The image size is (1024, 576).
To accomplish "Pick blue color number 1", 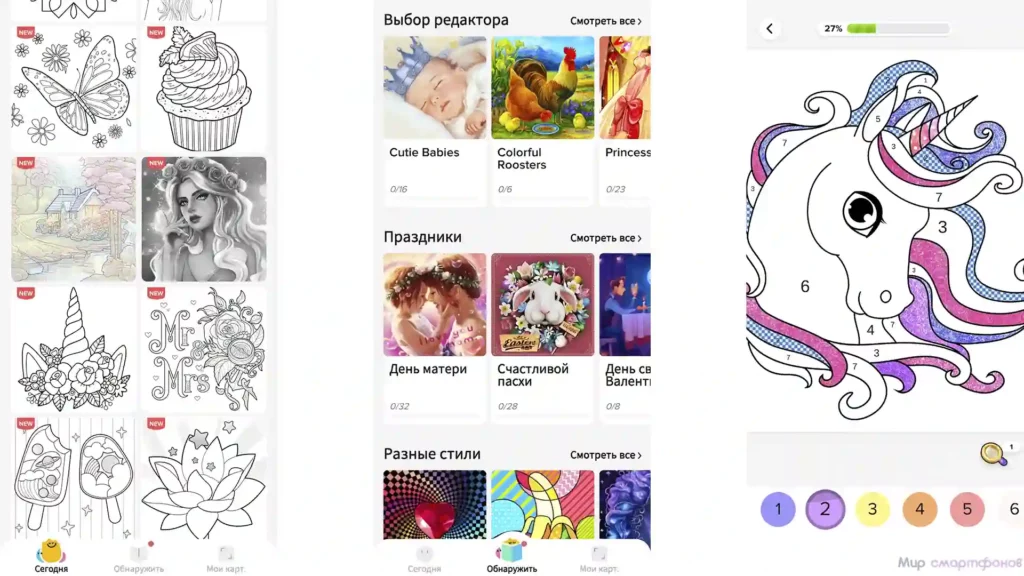I will coord(778,509).
